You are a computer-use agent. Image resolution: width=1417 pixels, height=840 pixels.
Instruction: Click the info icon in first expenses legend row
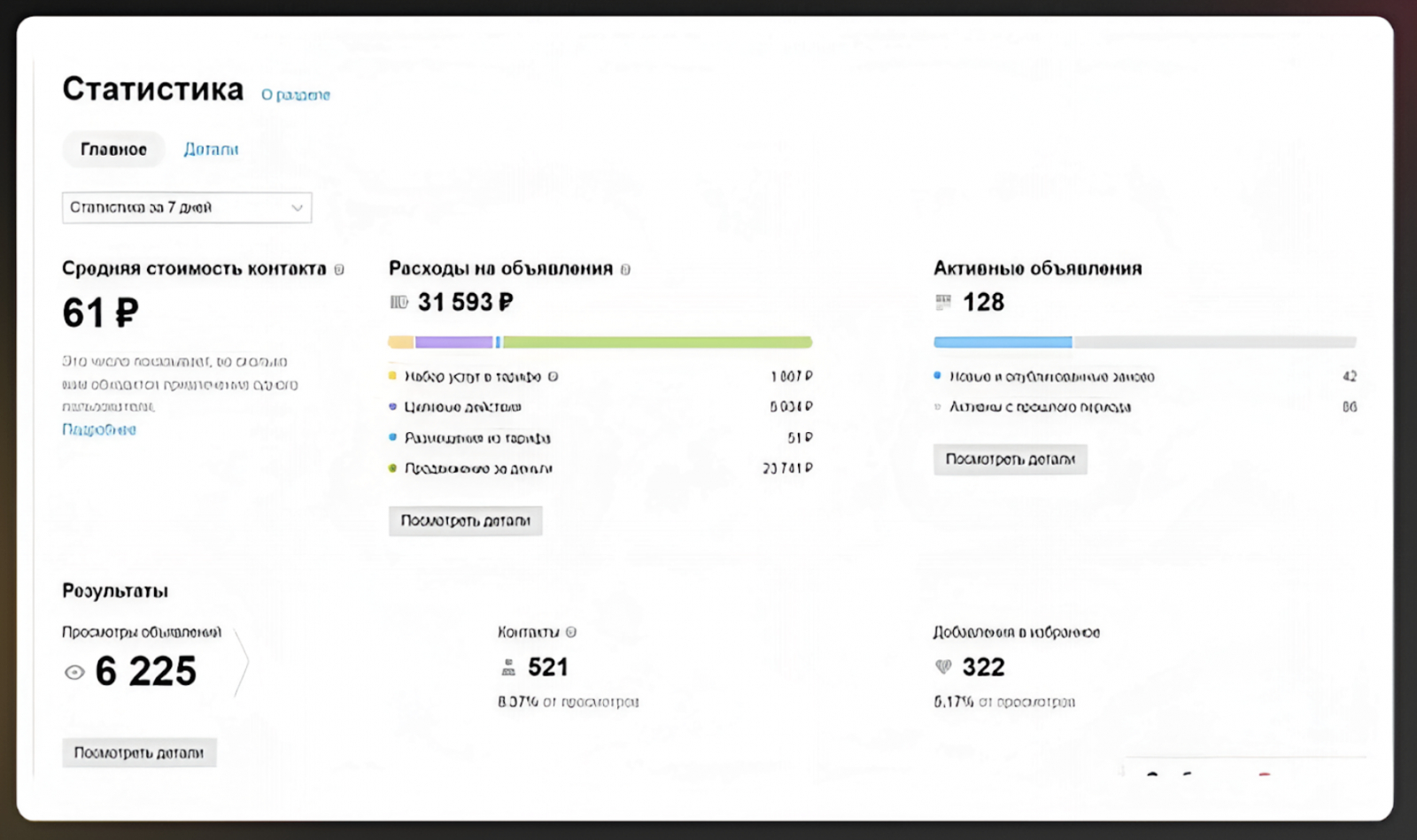point(553,376)
